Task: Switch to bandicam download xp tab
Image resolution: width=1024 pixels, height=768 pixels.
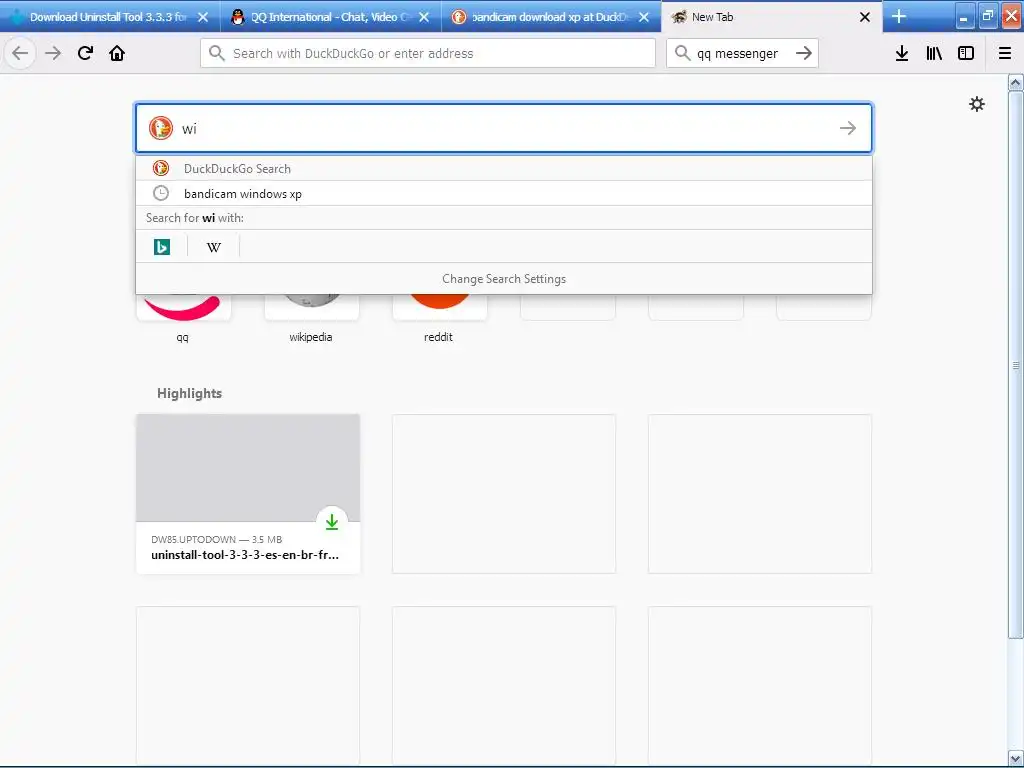Action: point(551,17)
